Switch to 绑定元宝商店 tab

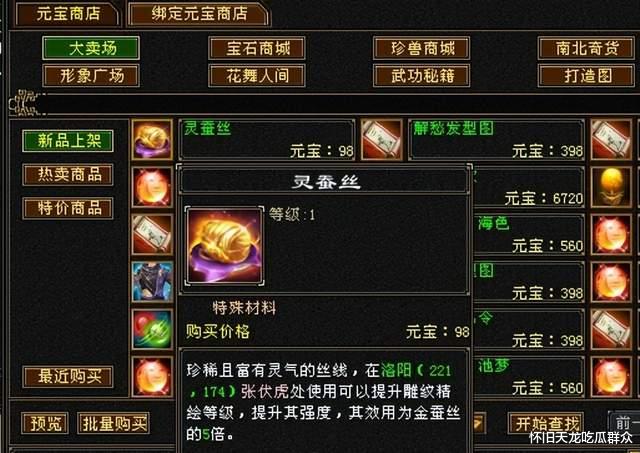pos(199,14)
